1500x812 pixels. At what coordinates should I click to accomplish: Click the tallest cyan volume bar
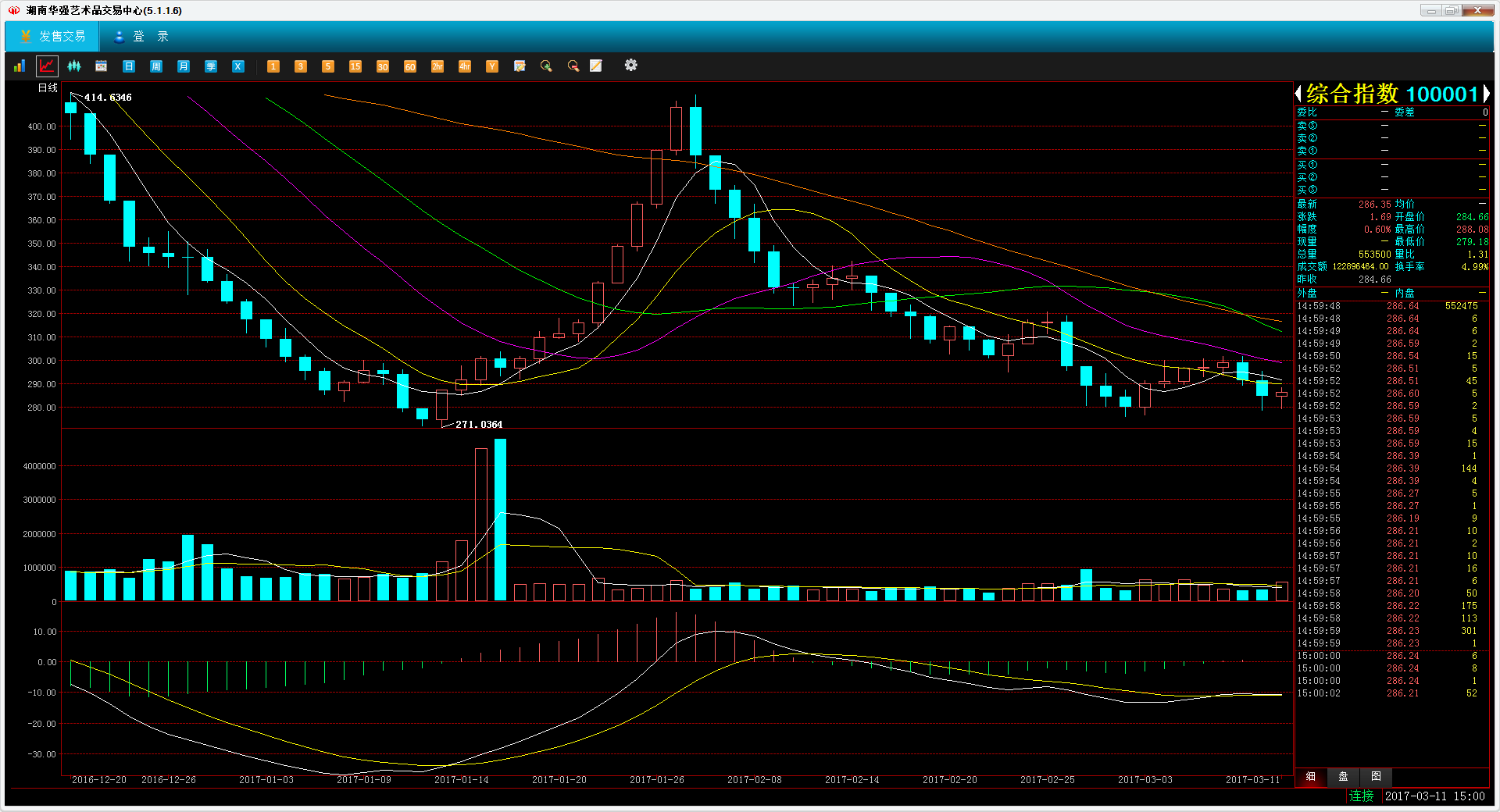point(500,519)
